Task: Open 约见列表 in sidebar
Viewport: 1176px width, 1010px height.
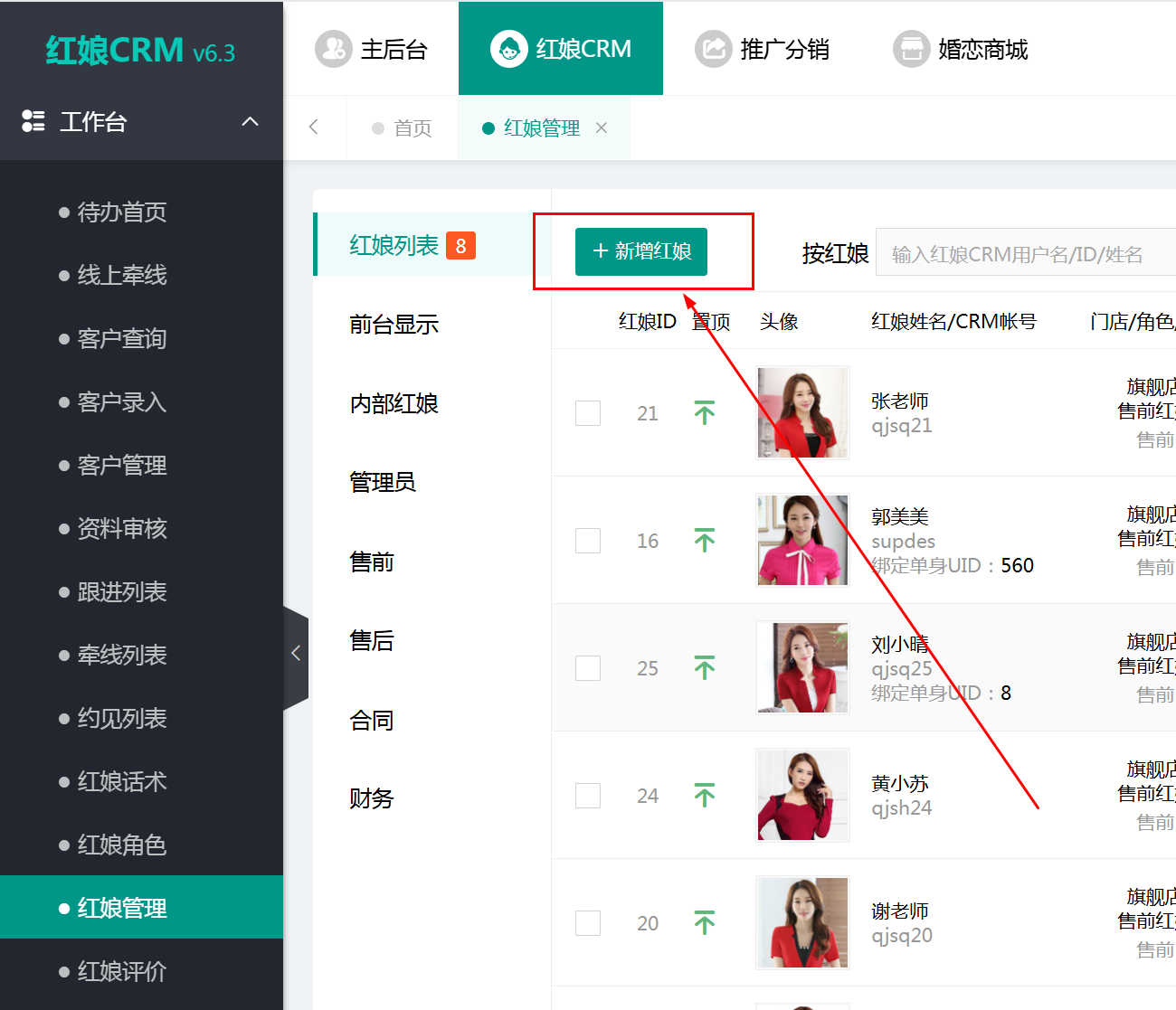Action: coord(122,719)
